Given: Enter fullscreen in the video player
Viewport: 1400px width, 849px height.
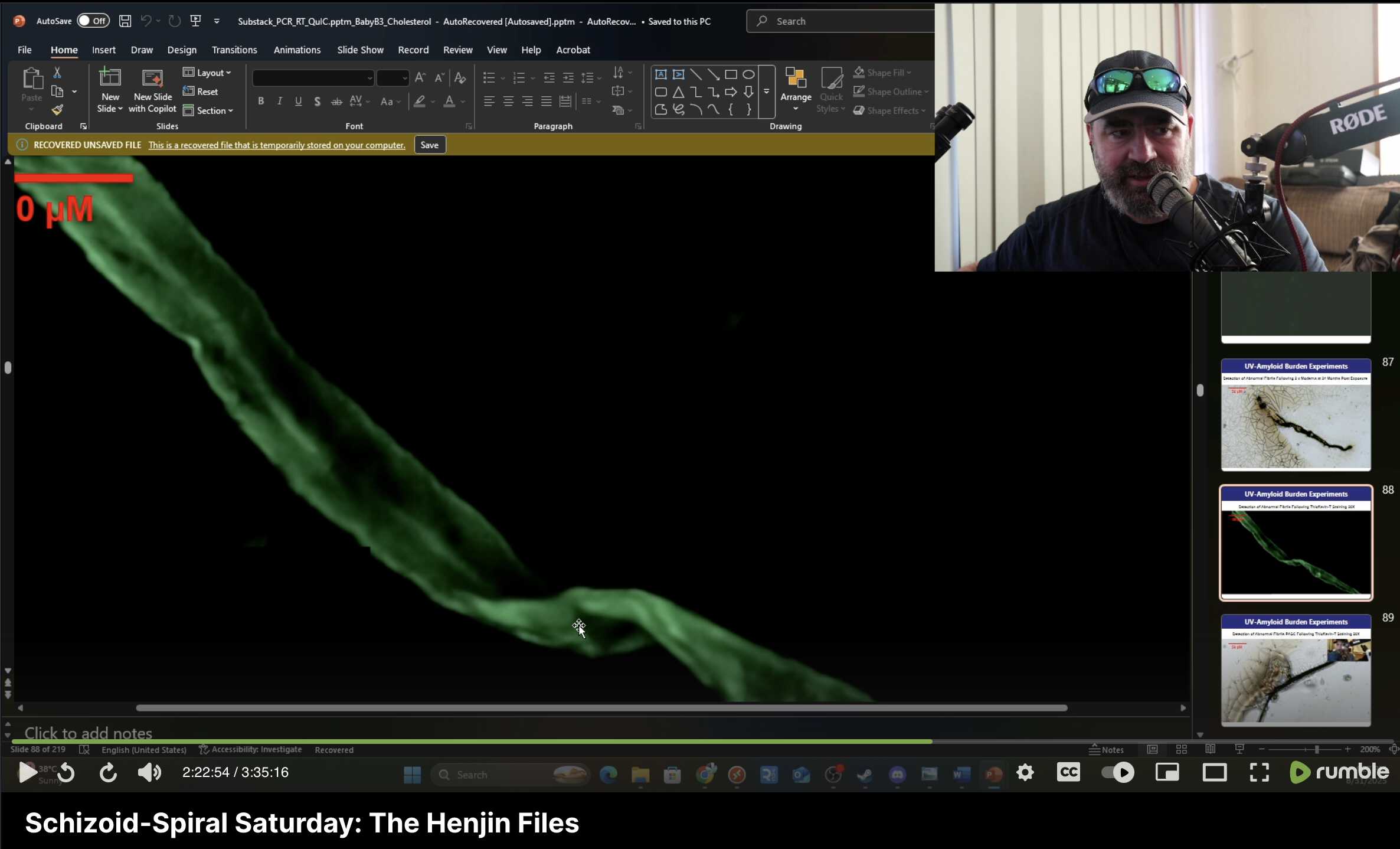Looking at the screenshot, I should coord(1260,772).
